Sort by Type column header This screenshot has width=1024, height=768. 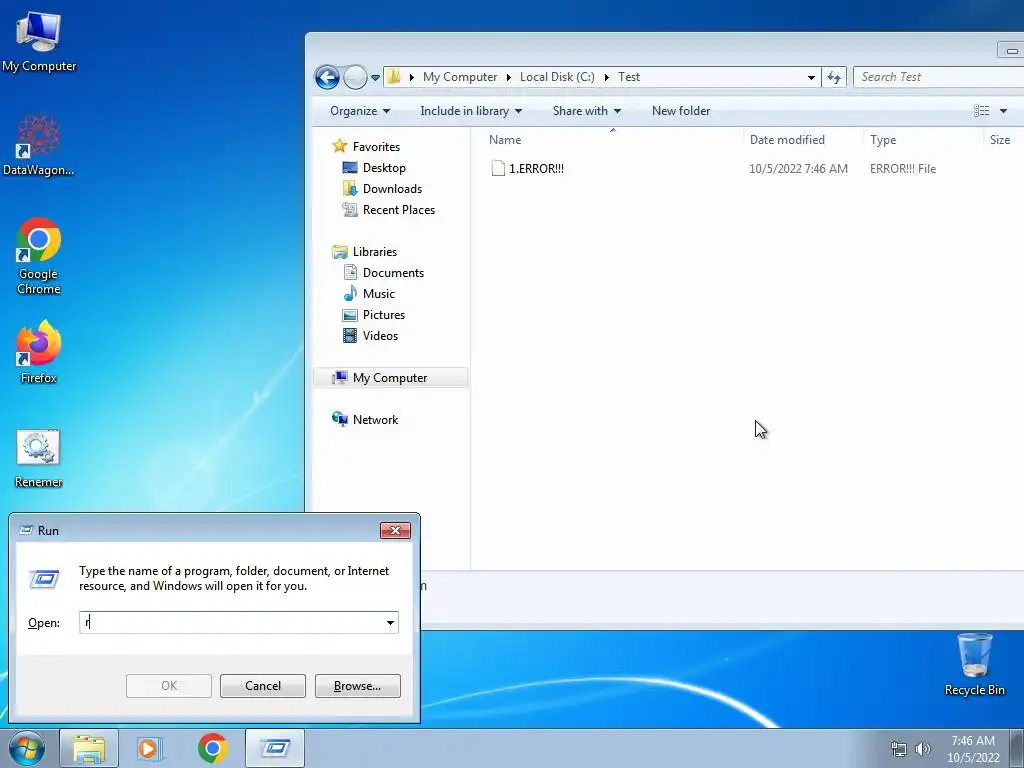[x=923, y=140]
